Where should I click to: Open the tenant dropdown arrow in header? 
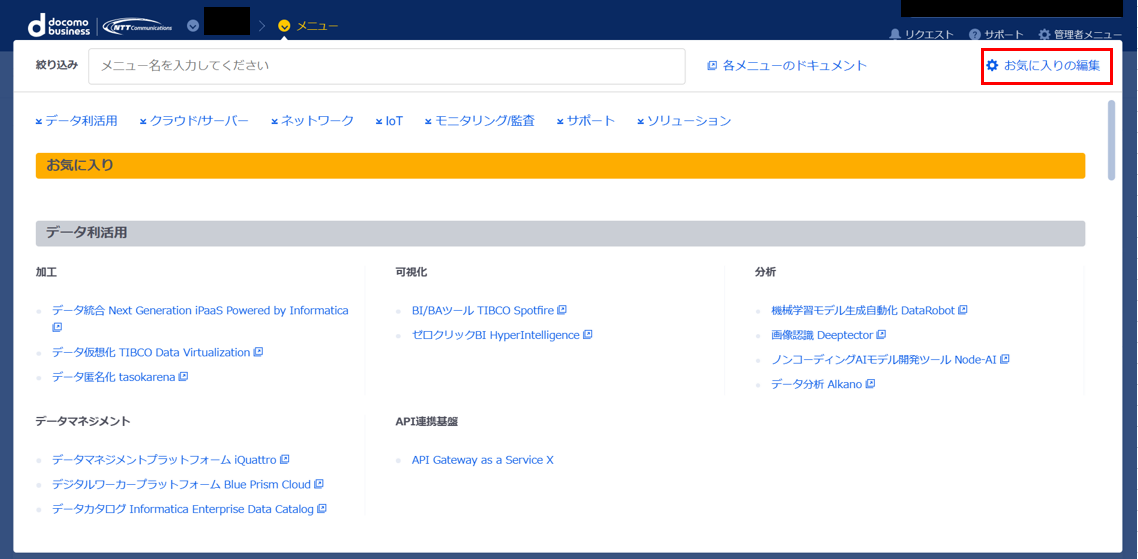tap(193, 25)
